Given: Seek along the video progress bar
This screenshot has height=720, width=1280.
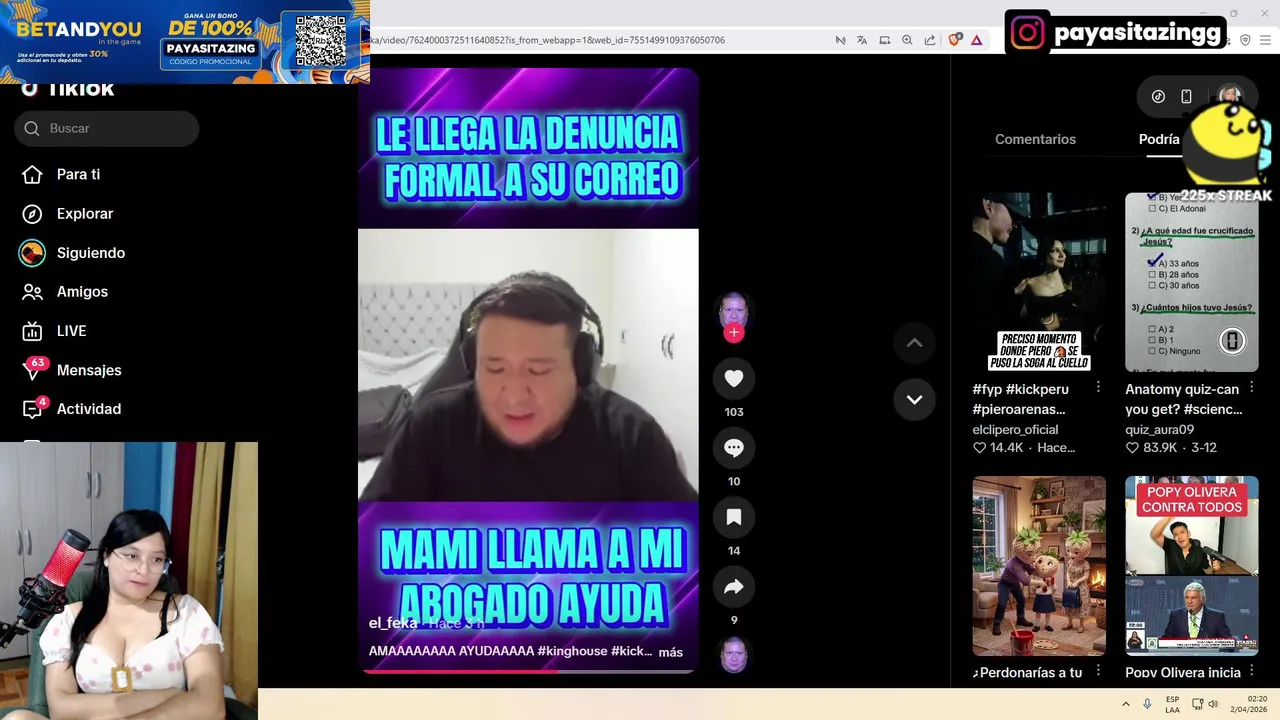Looking at the screenshot, I should 528,671.
